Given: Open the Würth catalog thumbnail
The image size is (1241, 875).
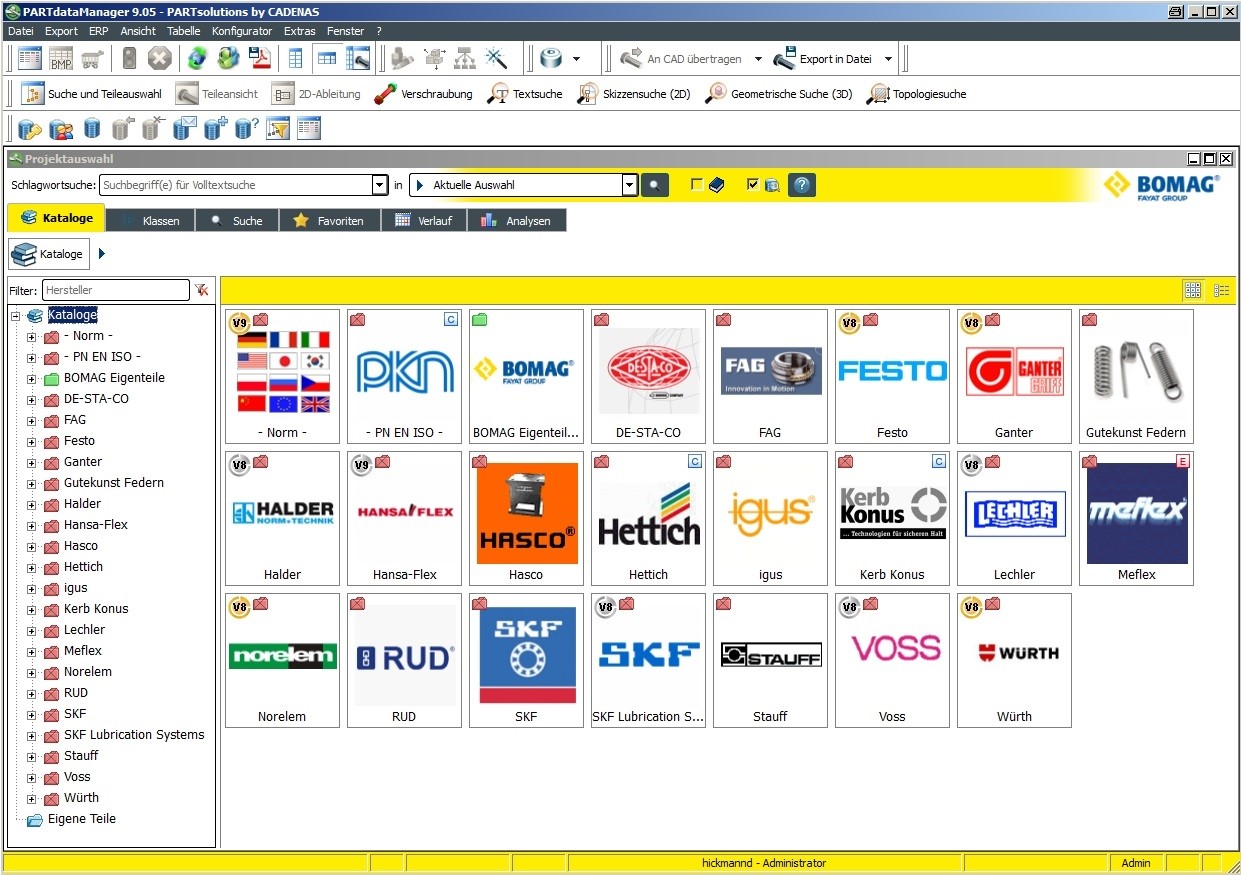Looking at the screenshot, I should pos(1014,660).
